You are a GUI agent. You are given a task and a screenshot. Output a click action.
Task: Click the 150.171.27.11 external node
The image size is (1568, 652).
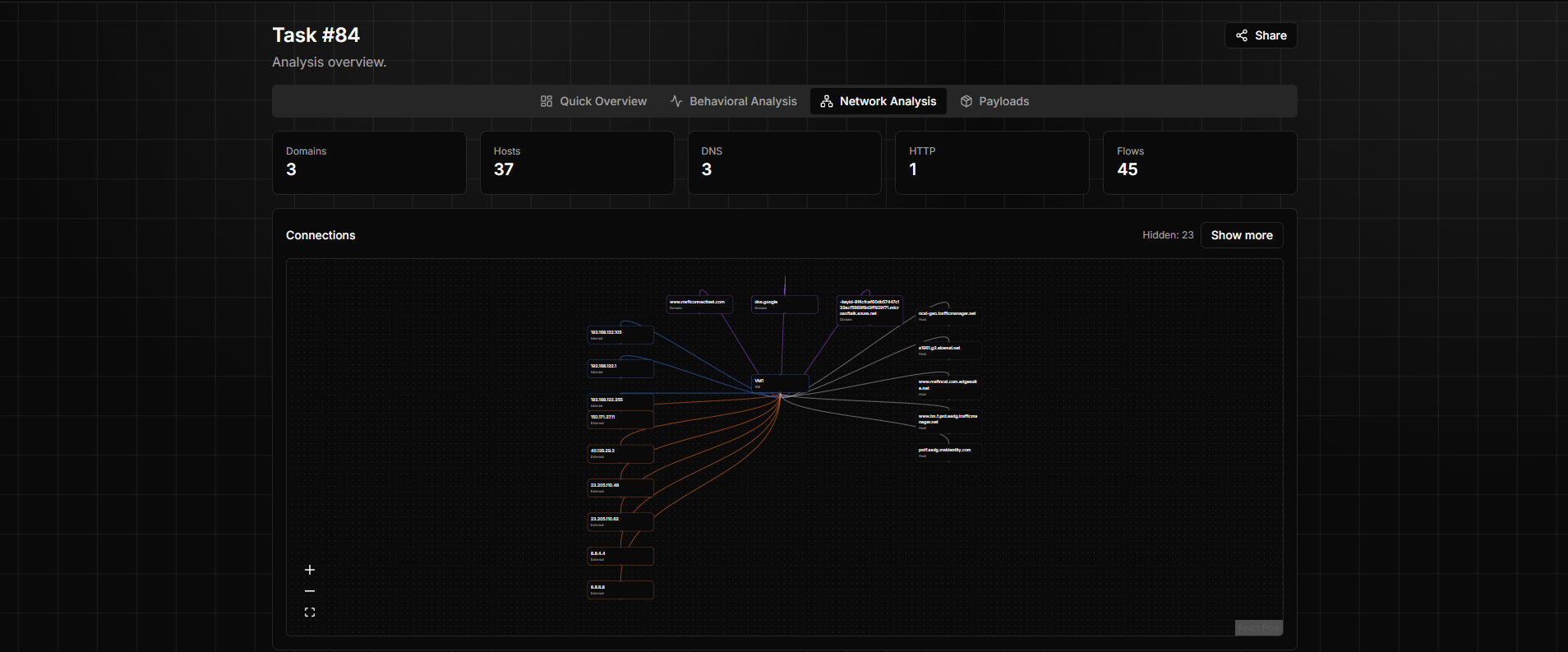tap(620, 419)
